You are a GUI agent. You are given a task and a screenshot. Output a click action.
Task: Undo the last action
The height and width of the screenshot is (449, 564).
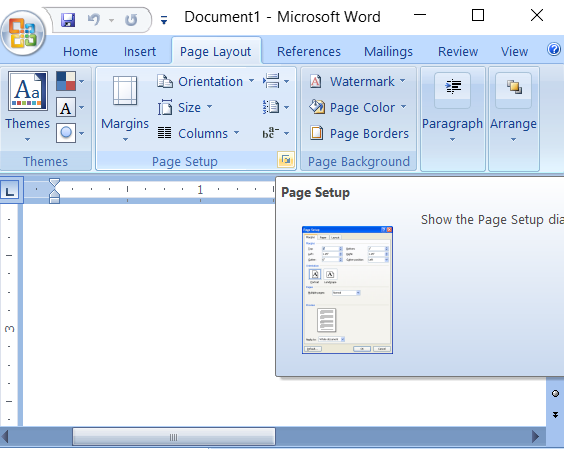[94, 20]
